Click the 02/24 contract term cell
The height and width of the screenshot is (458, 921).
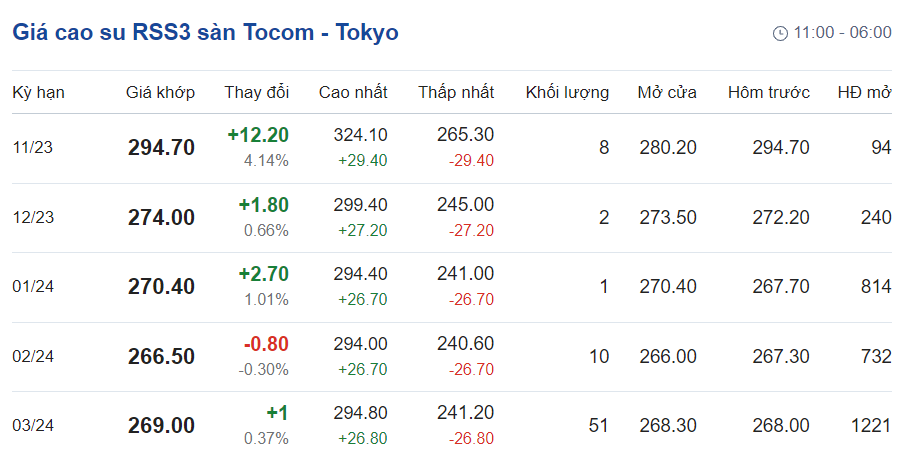point(32,356)
